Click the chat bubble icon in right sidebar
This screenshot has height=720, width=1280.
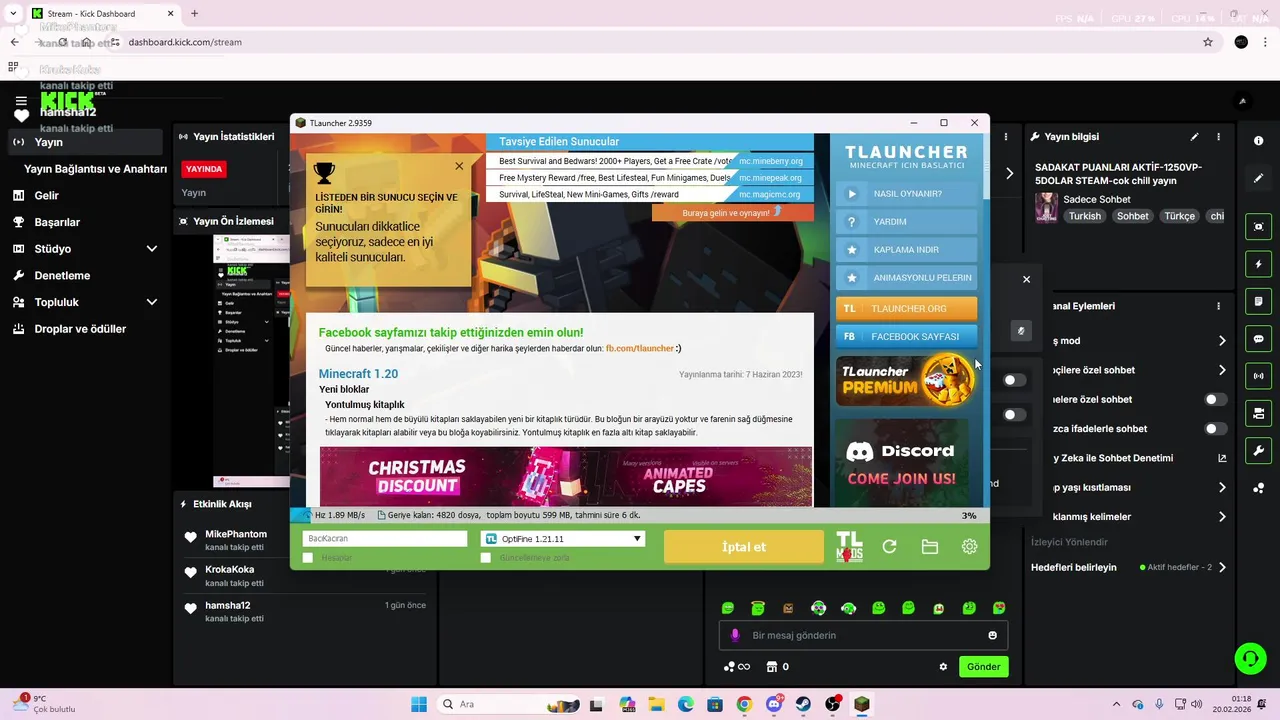tap(1259, 339)
